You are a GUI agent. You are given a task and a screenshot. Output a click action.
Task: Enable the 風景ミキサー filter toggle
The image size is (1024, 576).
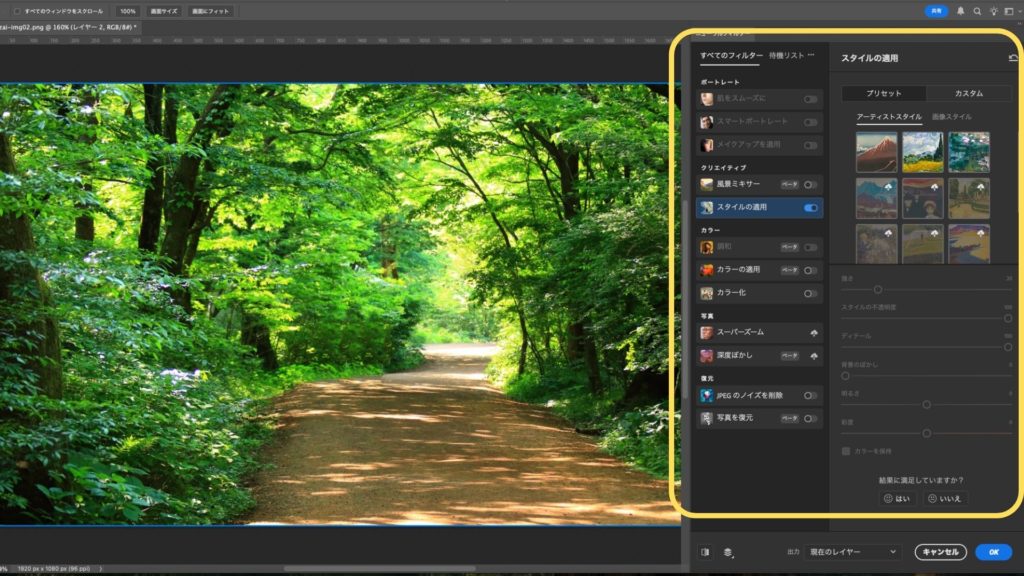[x=810, y=185]
